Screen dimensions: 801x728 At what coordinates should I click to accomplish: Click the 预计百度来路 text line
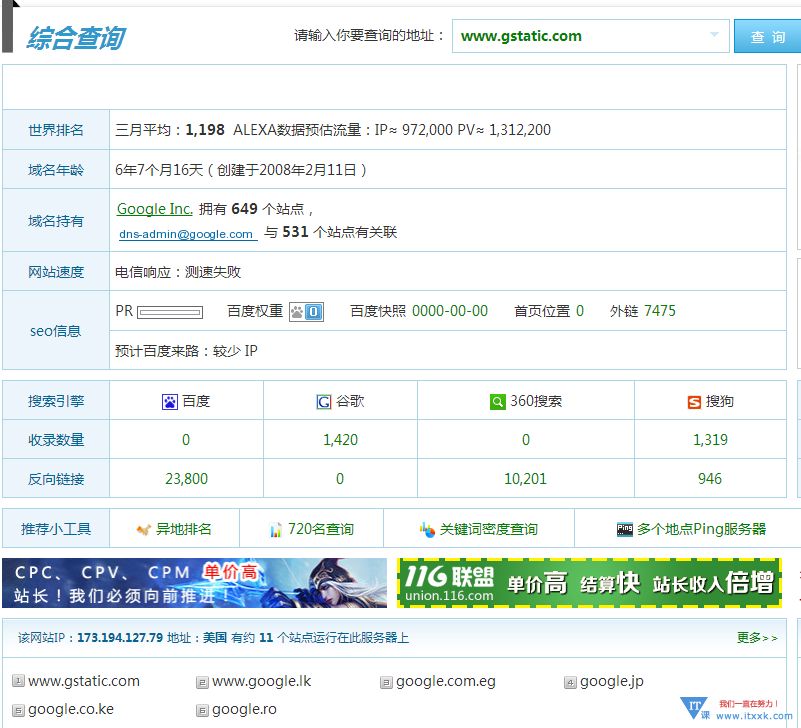click(186, 351)
